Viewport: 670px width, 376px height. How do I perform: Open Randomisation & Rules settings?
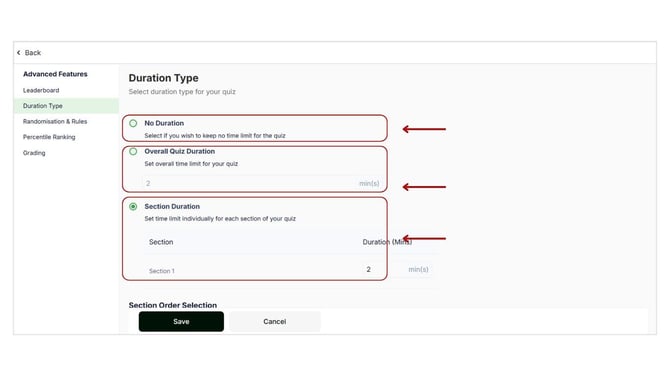[x=55, y=121]
